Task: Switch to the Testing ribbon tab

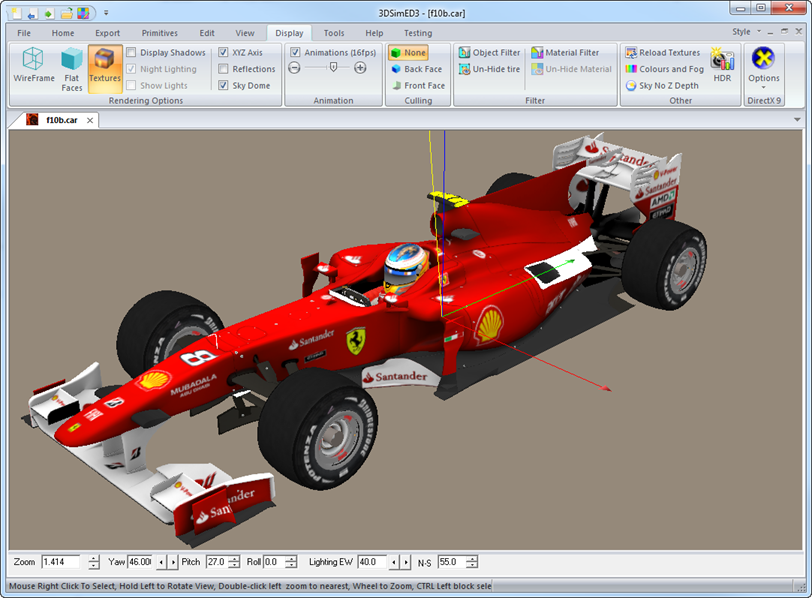Action: coord(418,33)
